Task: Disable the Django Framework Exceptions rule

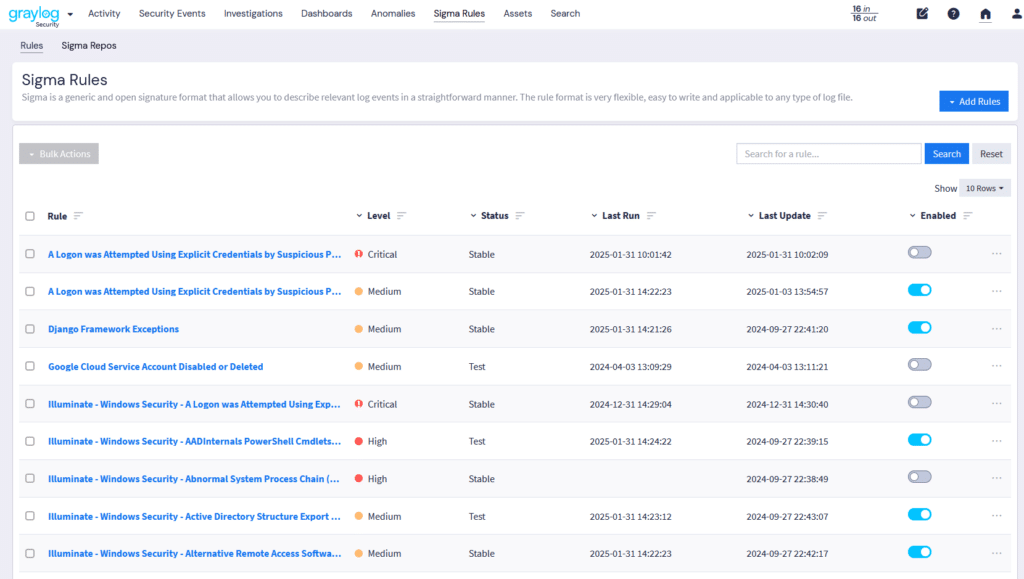Action: point(920,328)
